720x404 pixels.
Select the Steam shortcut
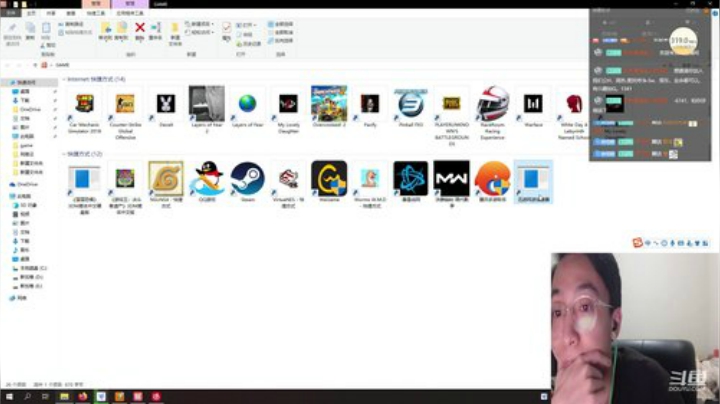pyautogui.click(x=248, y=182)
